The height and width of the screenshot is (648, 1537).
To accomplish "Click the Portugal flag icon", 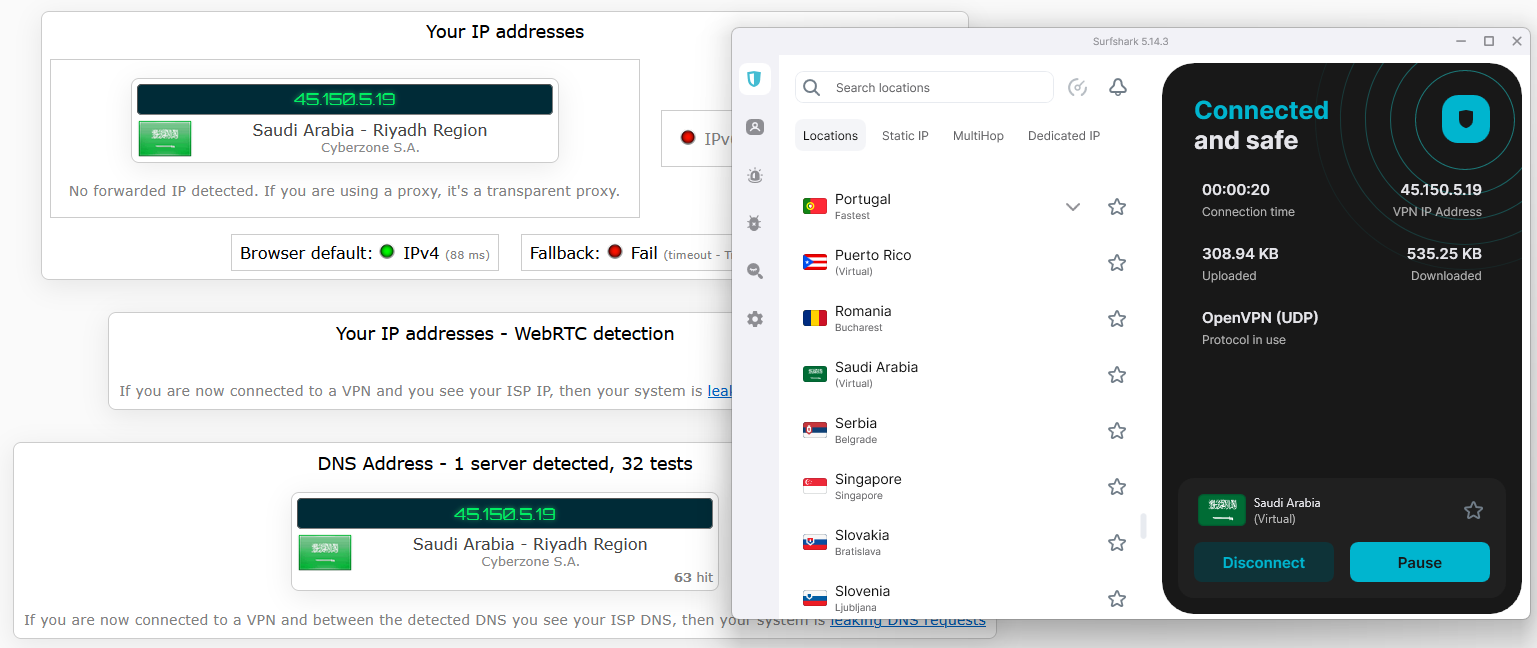I will click(815, 207).
